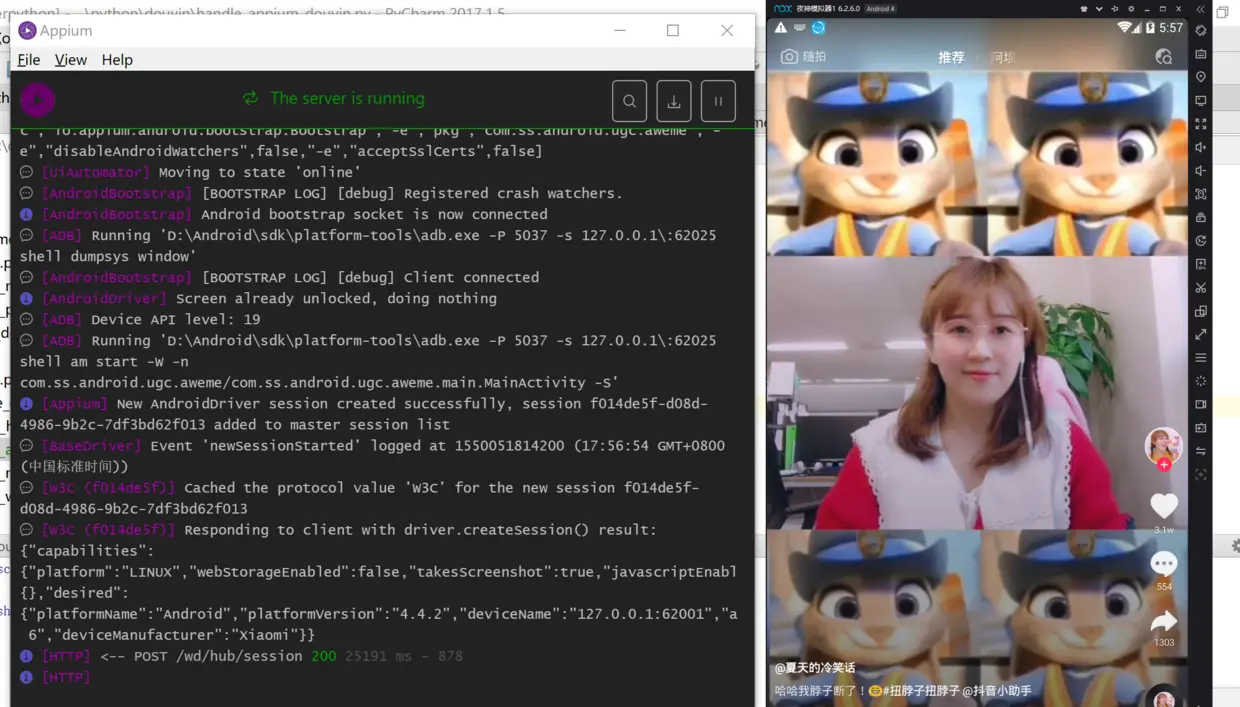This screenshot has height=707, width=1240.
Task: Open comments with the speech bubble icon
Action: 1164,563
